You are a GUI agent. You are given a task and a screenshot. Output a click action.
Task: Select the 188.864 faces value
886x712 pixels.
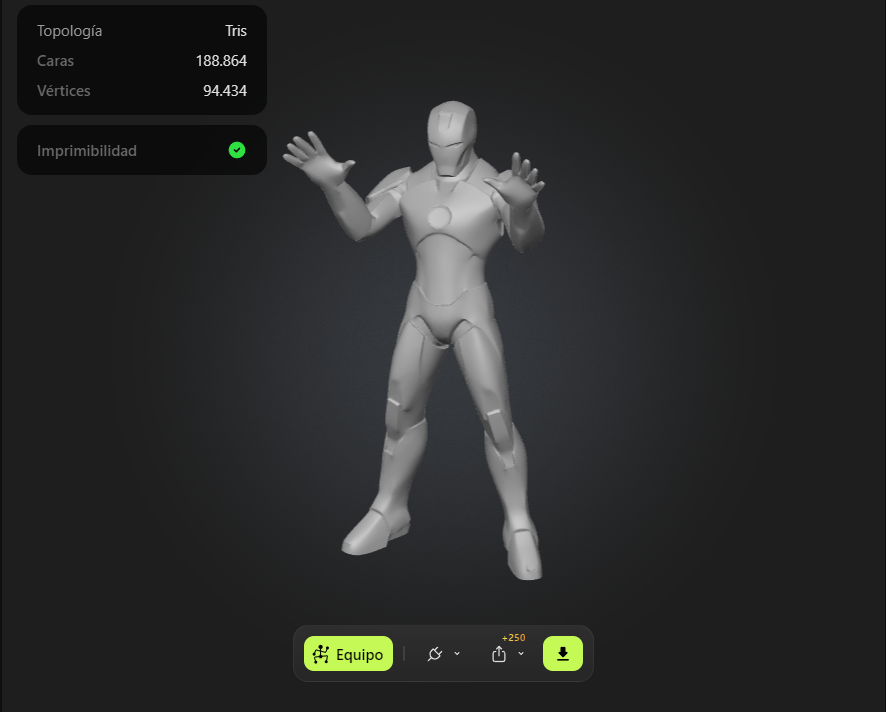(x=221, y=61)
